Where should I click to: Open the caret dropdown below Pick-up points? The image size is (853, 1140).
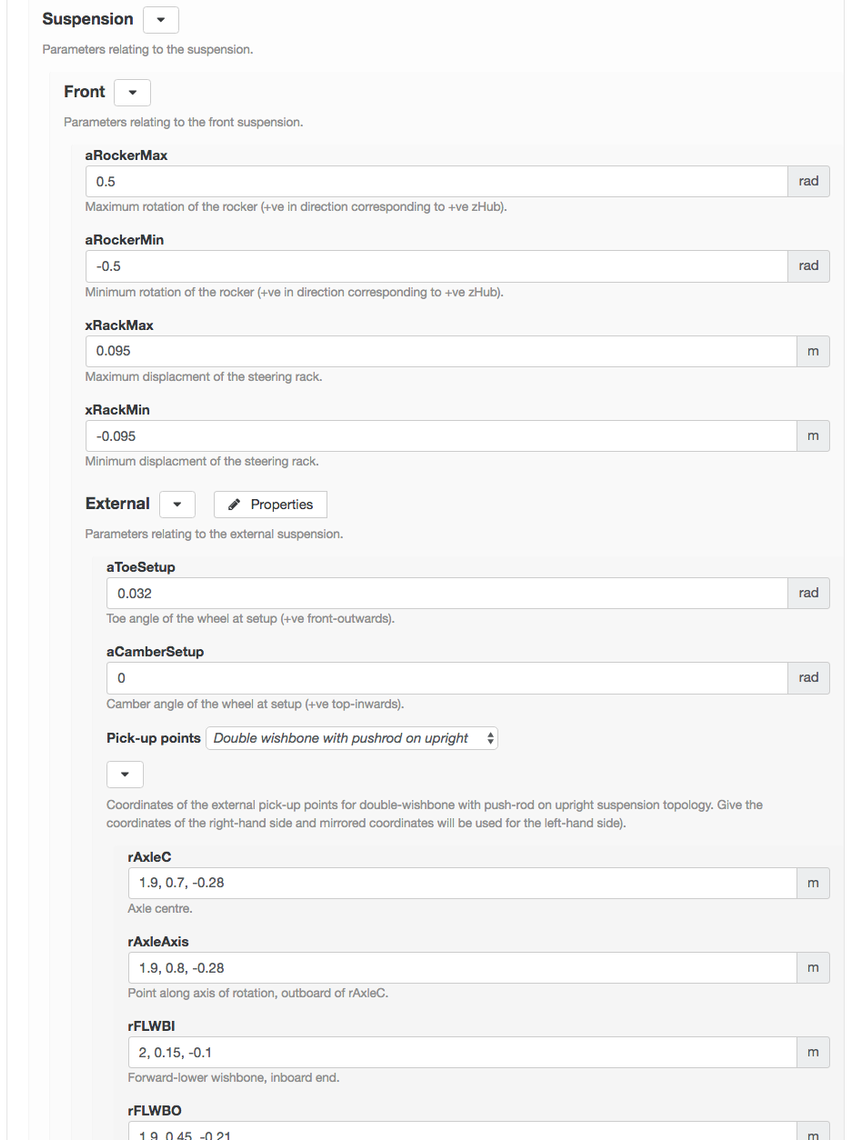(x=125, y=774)
